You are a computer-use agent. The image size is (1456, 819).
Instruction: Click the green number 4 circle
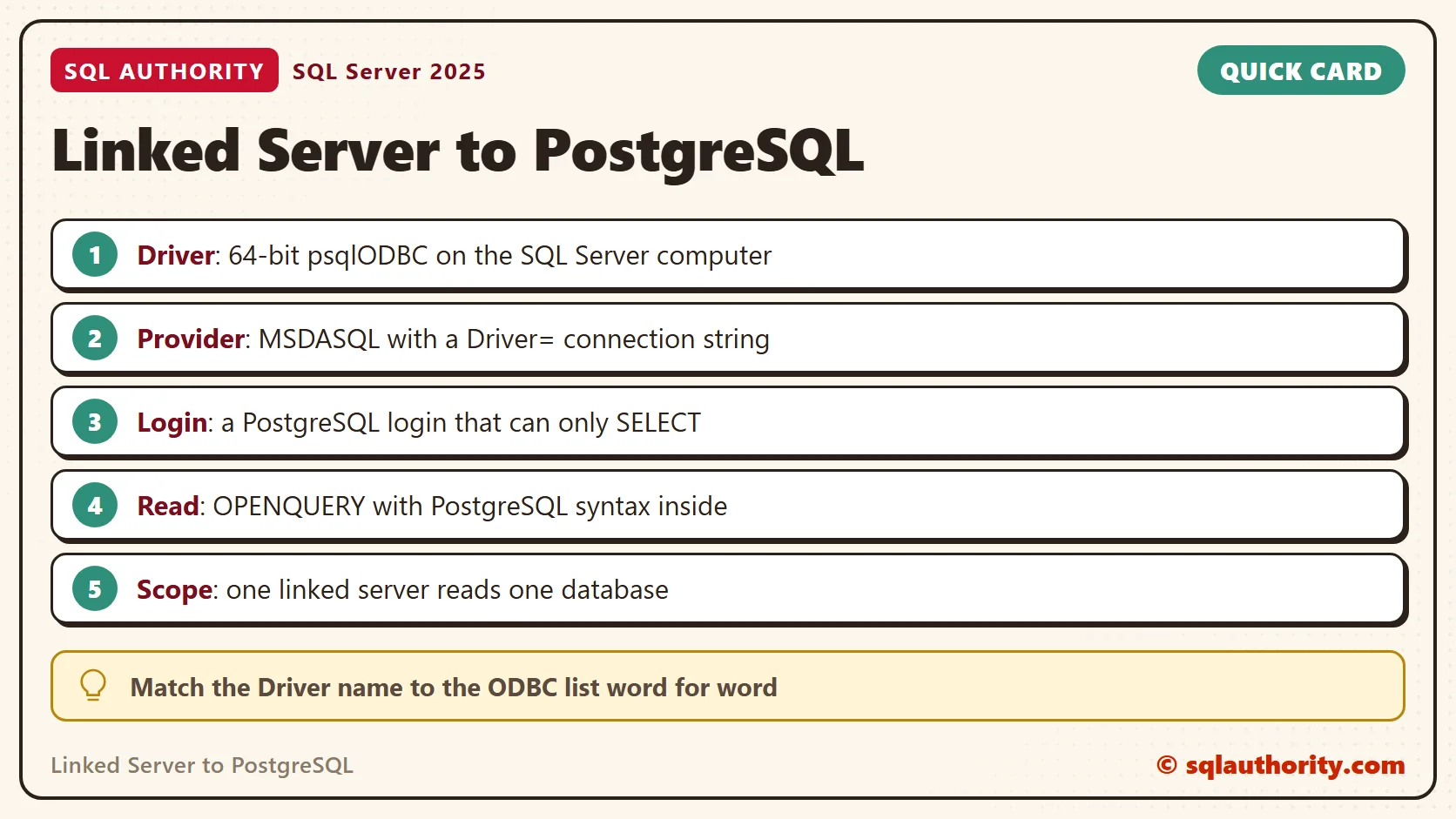pyautogui.click(x=95, y=506)
